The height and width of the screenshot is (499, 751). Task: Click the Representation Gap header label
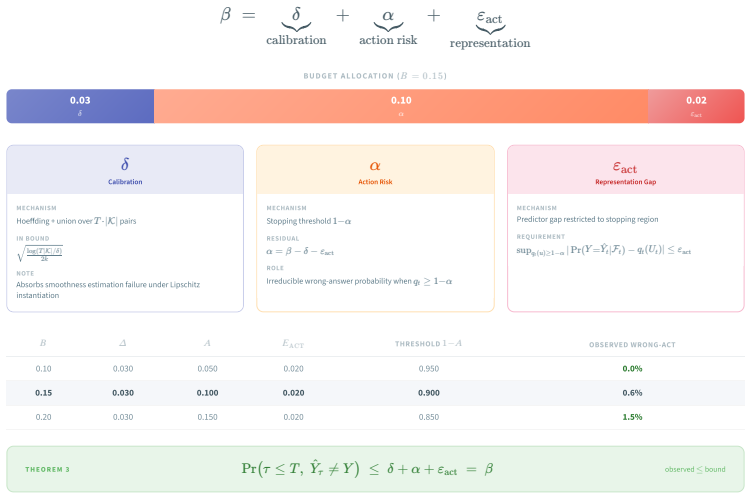pos(626,182)
